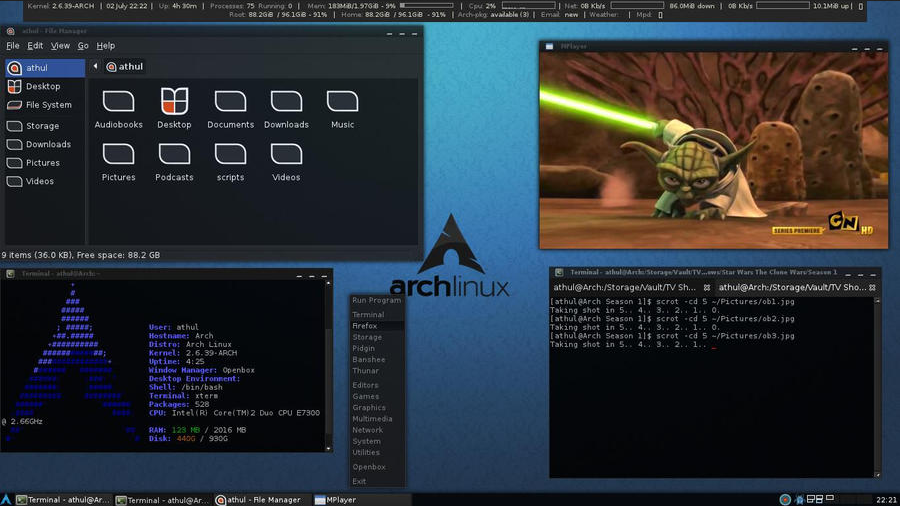Click the file manager title bar icon
This screenshot has height=506, width=900.
(x=10, y=31)
